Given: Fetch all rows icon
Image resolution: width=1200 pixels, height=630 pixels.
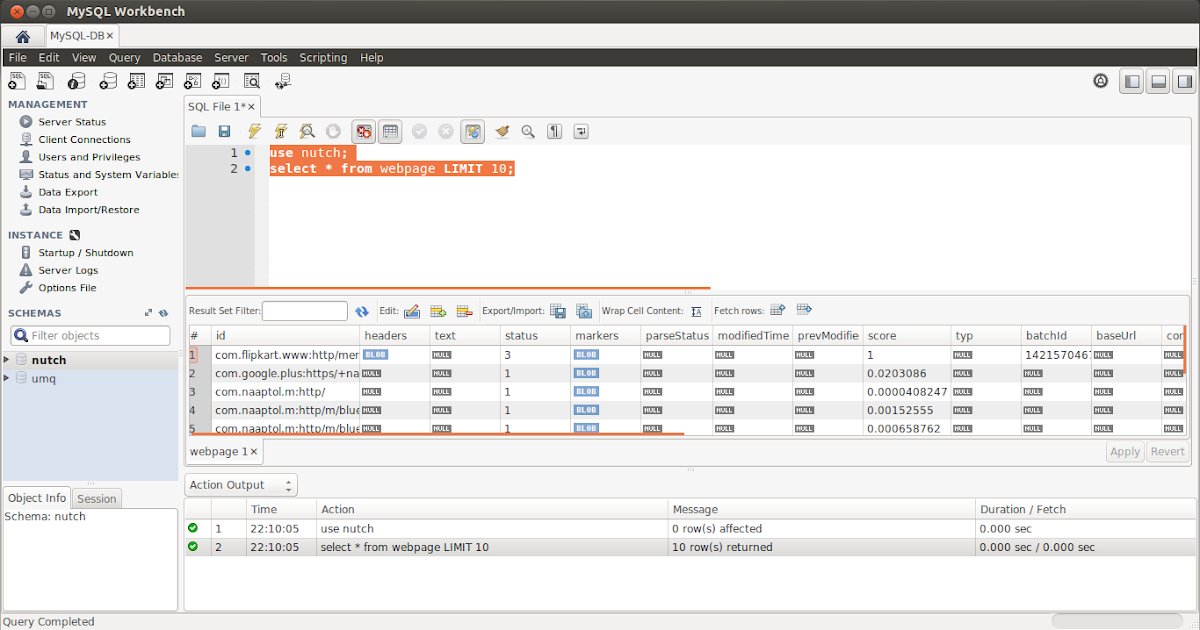Looking at the screenshot, I should coord(804,310).
